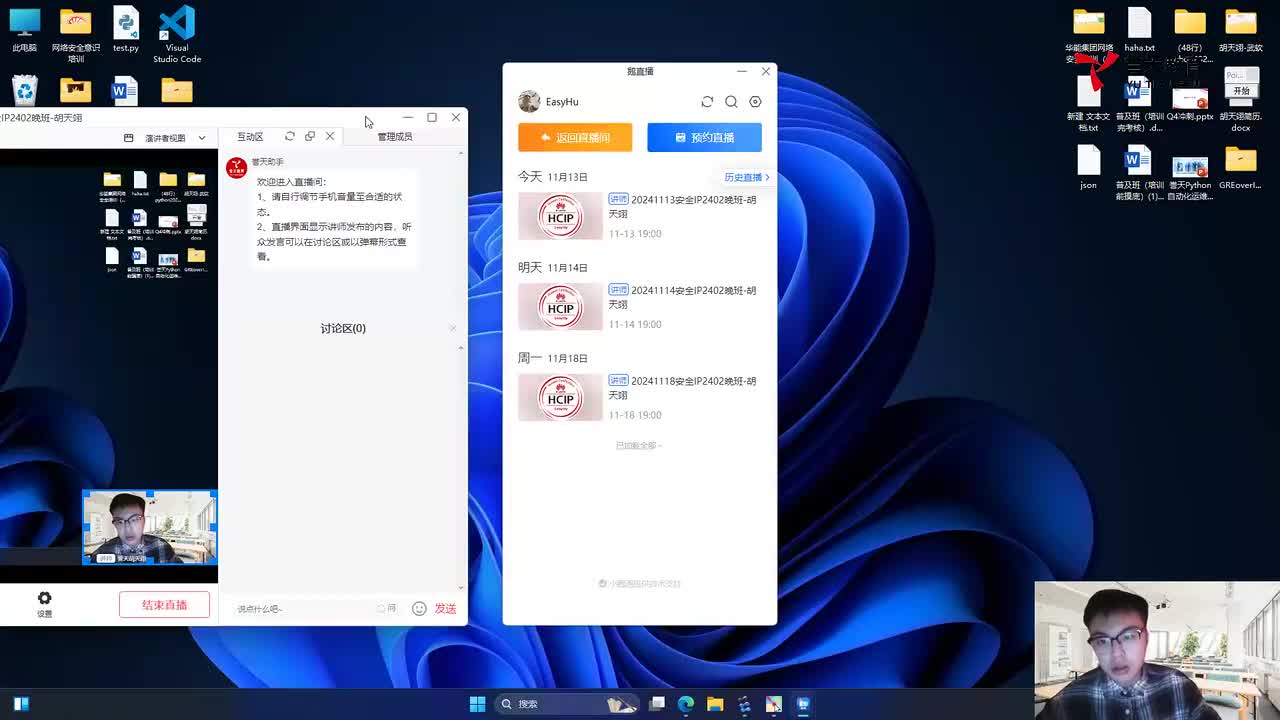This screenshot has height=720, width=1280.
Task: Open the 胡天翊简历.docx file
Action: [x=1241, y=101]
